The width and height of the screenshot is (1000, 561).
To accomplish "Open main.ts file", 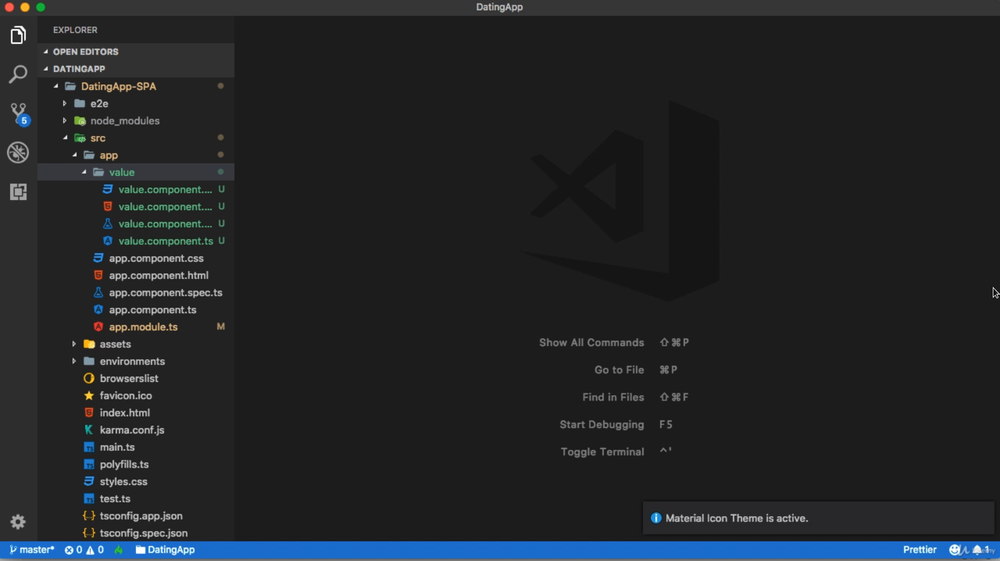I will point(117,448).
